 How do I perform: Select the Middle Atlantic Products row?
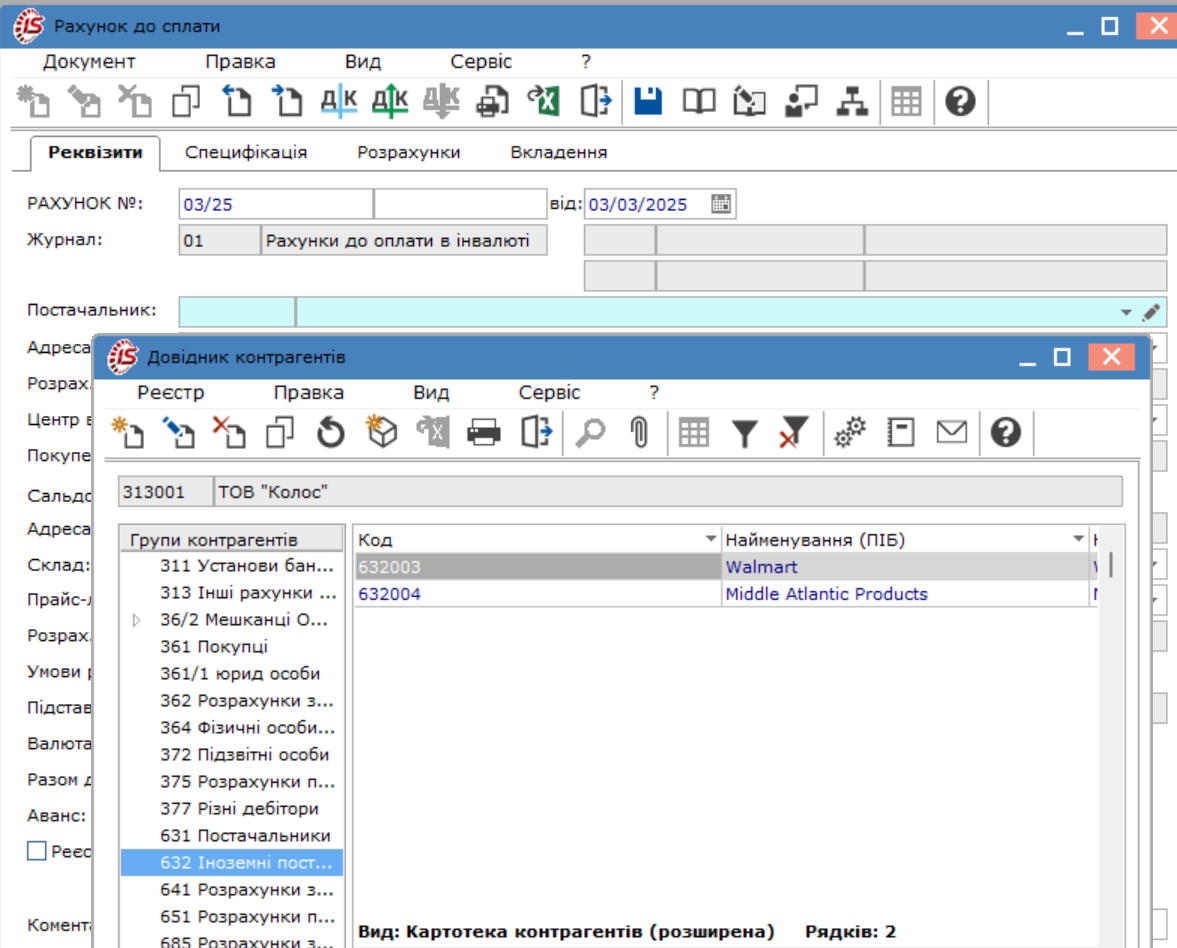[x=724, y=594]
